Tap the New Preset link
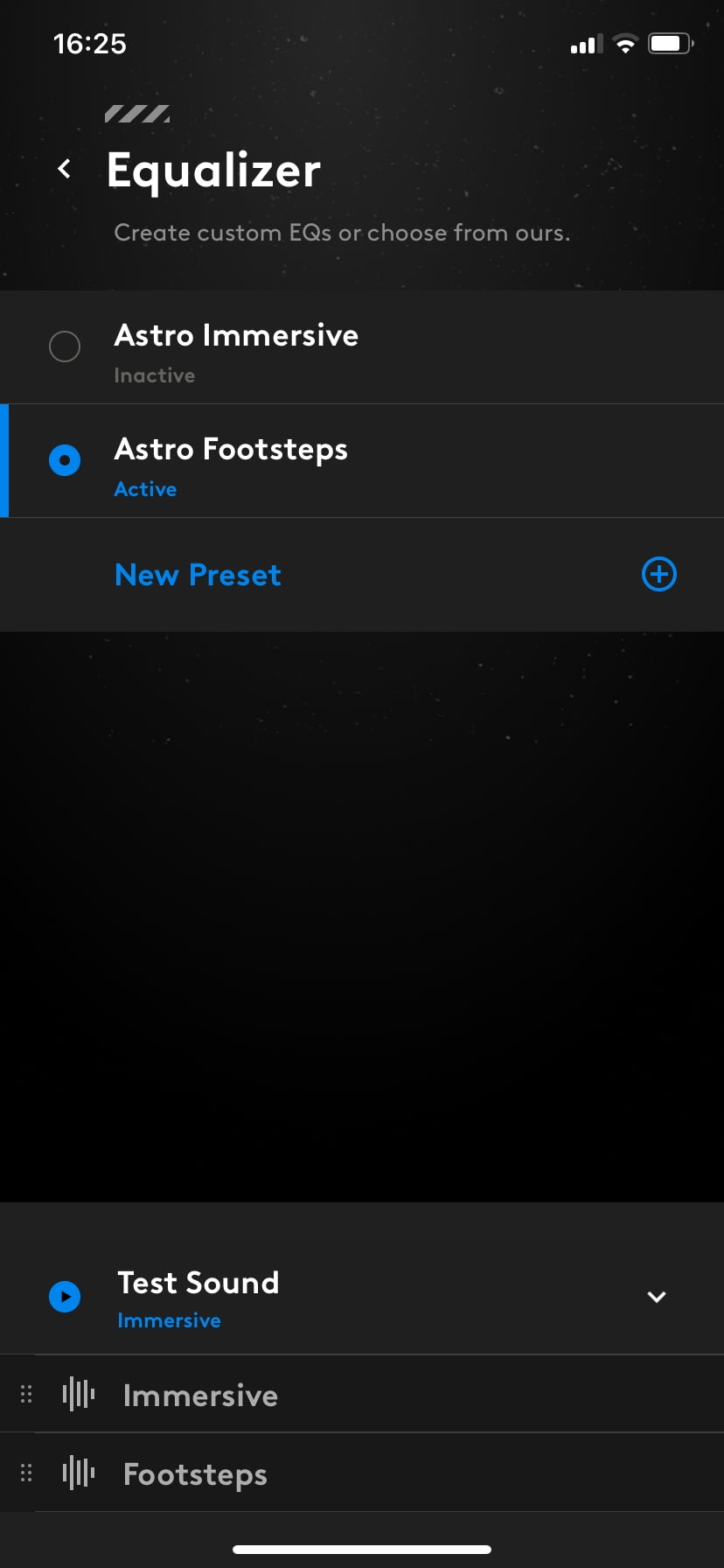Screen dimensions: 724x1568 click(x=198, y=575)
